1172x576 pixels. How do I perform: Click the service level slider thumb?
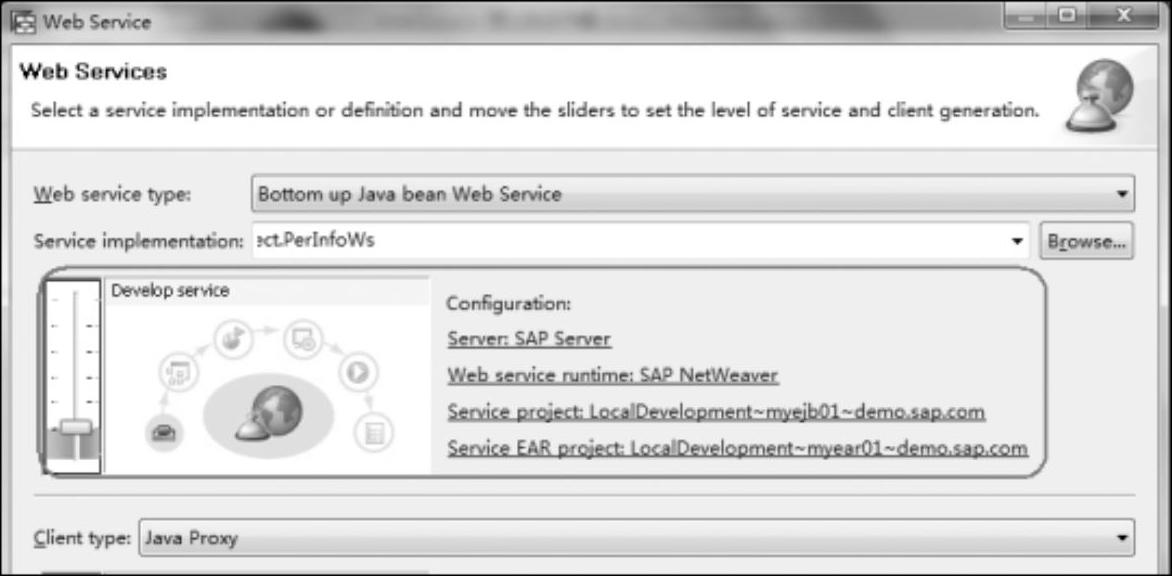click(75, 428)
